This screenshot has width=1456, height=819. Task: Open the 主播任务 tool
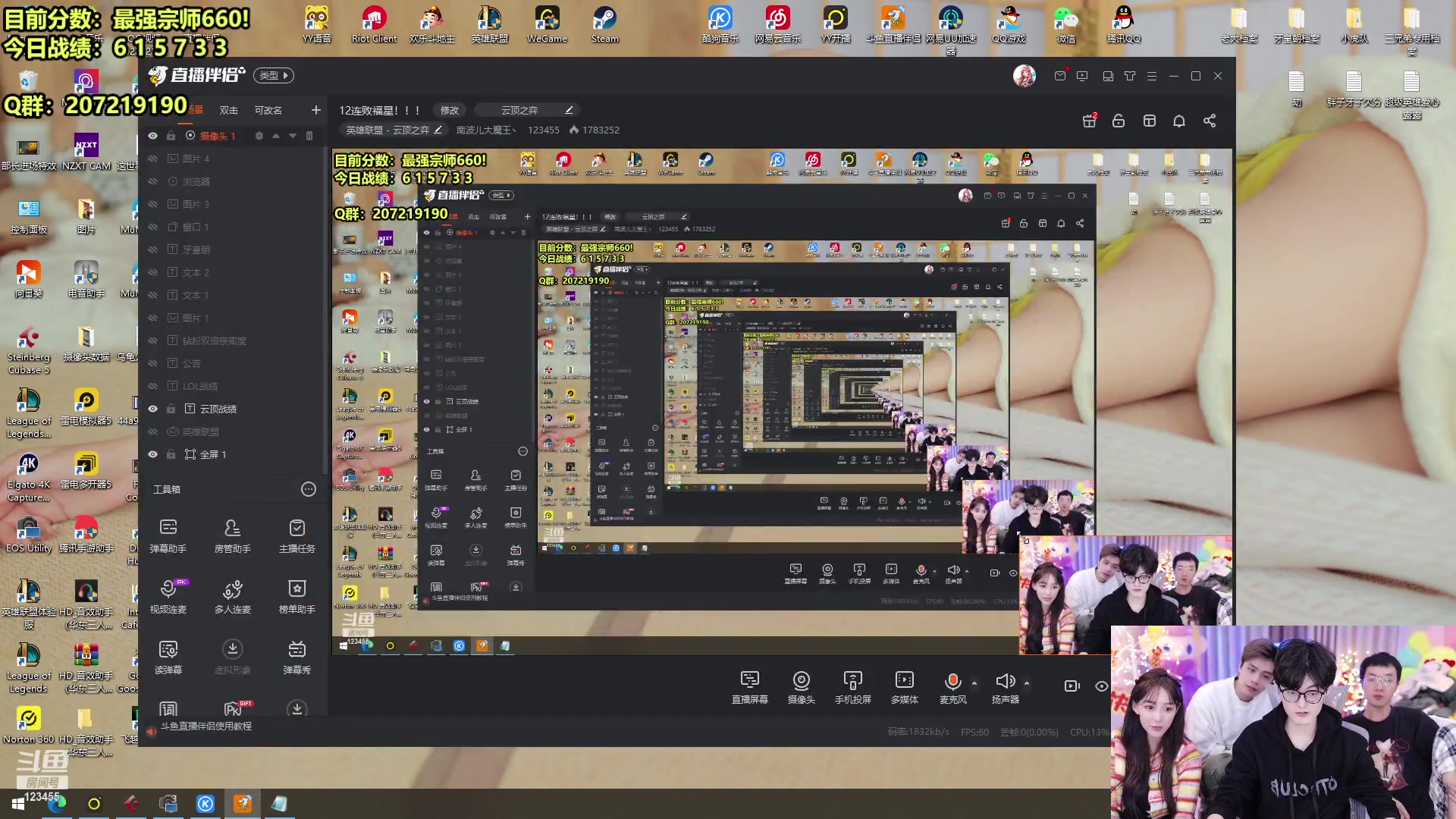click(x=297, y=535)
